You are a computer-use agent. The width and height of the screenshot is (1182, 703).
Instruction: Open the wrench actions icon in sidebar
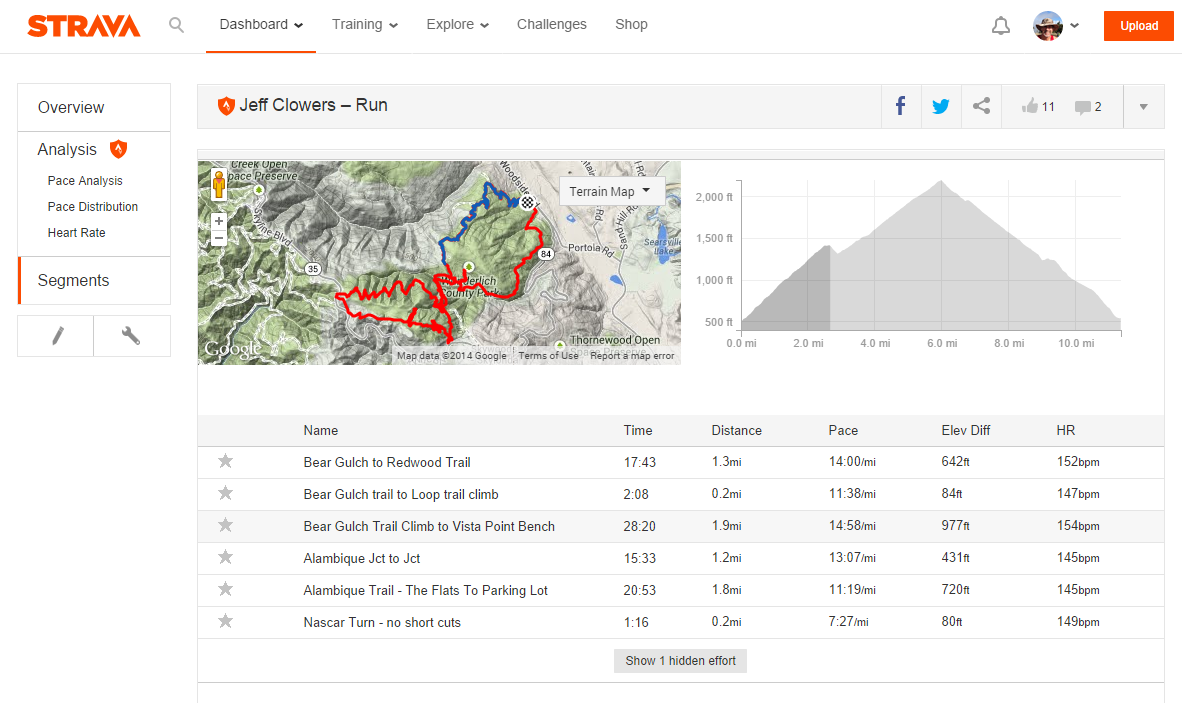pos(131,335)
